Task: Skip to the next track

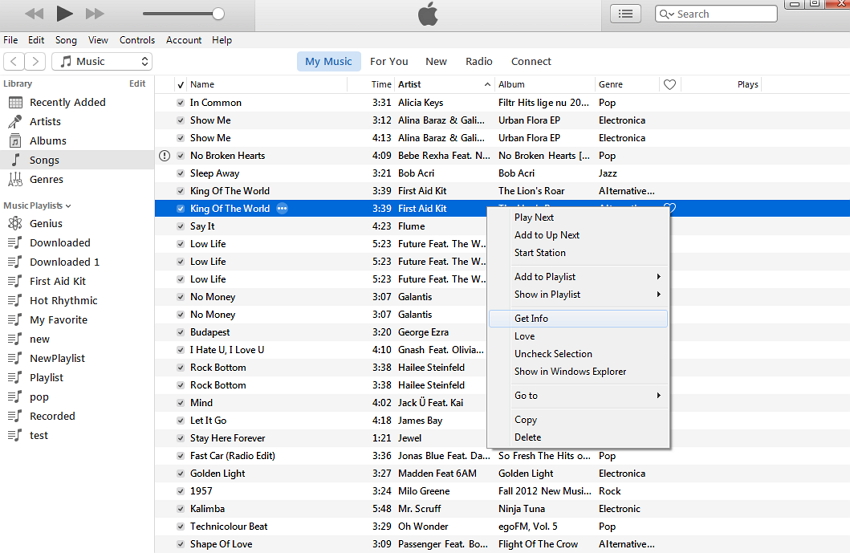Action: [x=95, y=13]
